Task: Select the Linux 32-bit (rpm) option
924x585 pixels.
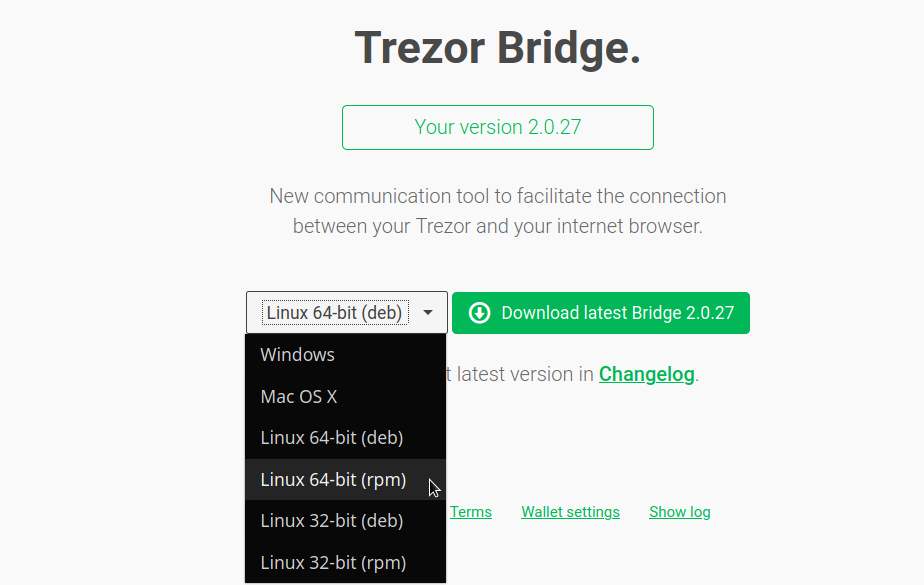Action: pyautogui.click(x=345, y=563)
